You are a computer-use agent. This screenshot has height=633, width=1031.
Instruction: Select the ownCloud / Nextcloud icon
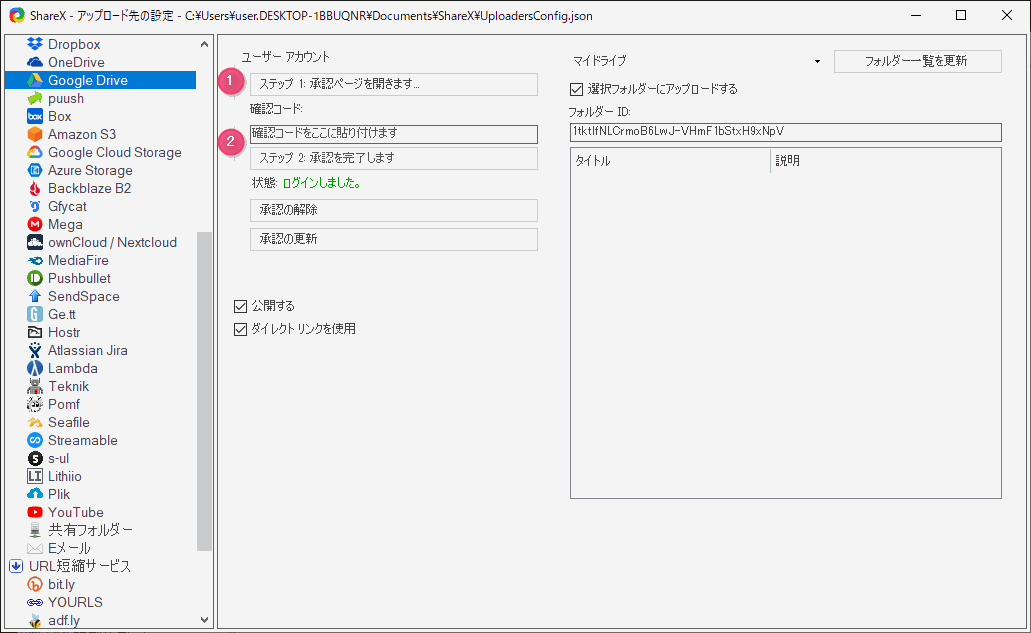35,243
